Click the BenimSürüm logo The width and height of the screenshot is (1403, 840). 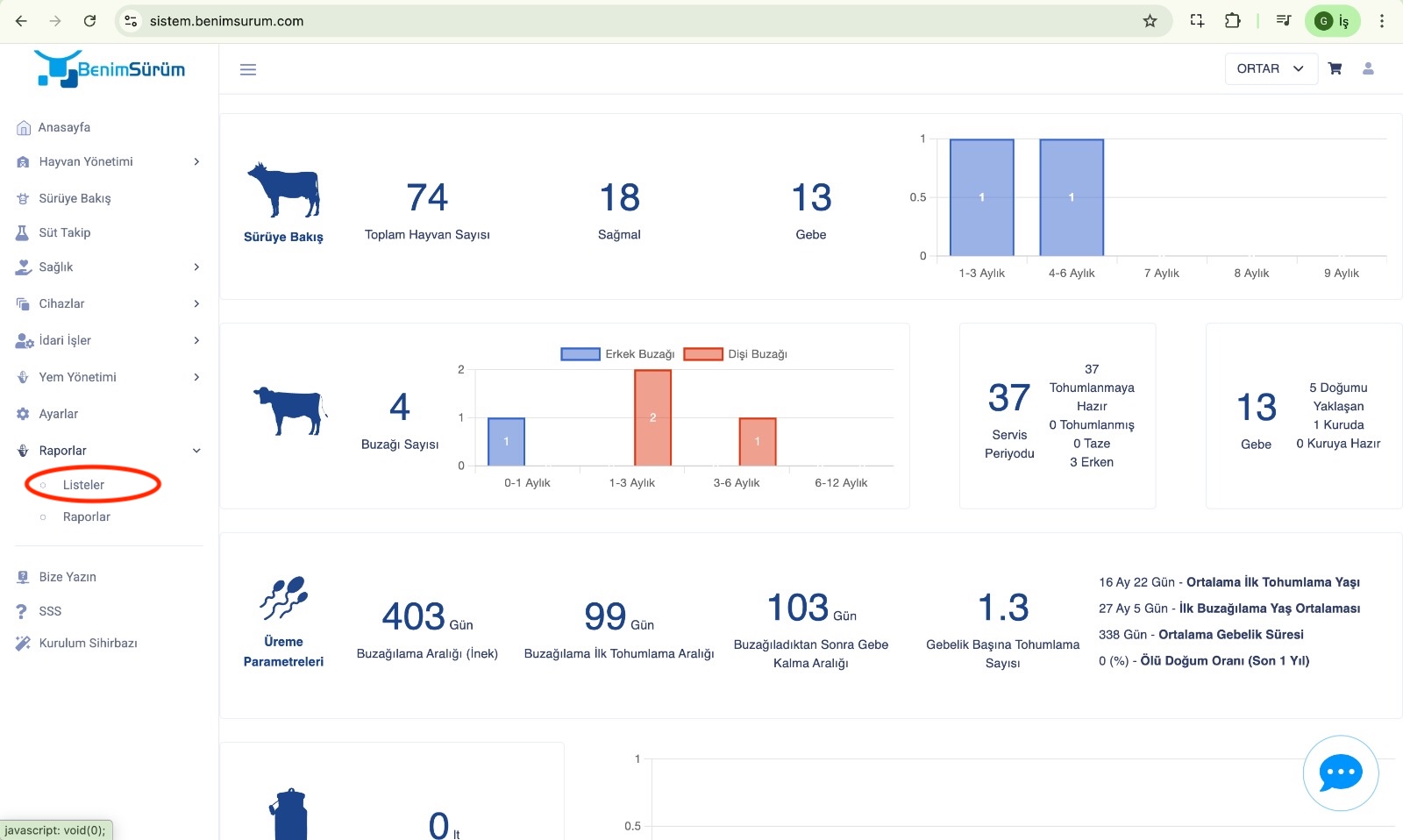[x=110, y=68]
